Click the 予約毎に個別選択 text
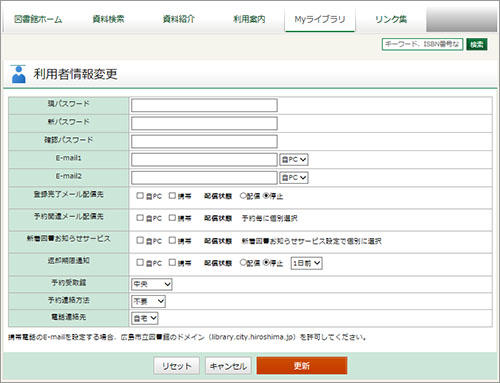Image resolution: width=500 pixels, height=383 pixels. pyautogui.click(x=269, y=218)
